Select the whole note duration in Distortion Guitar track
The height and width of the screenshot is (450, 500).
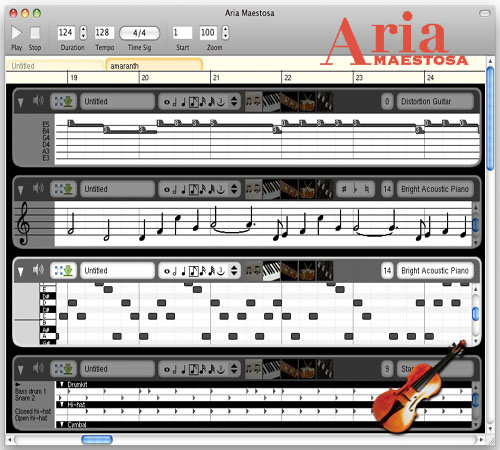(x=167, y=102)
